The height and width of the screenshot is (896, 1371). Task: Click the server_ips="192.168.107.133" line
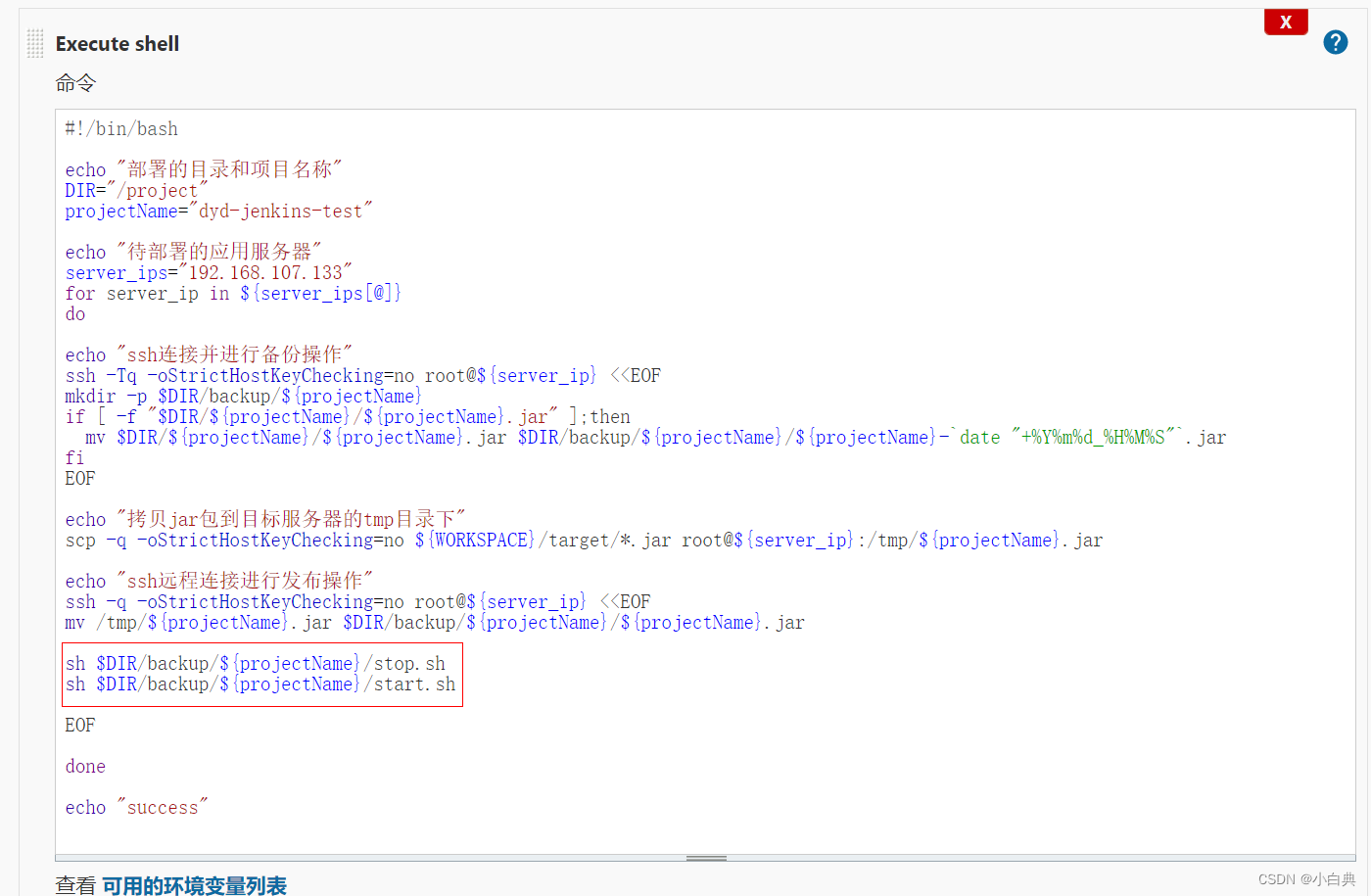click(209, 273)
